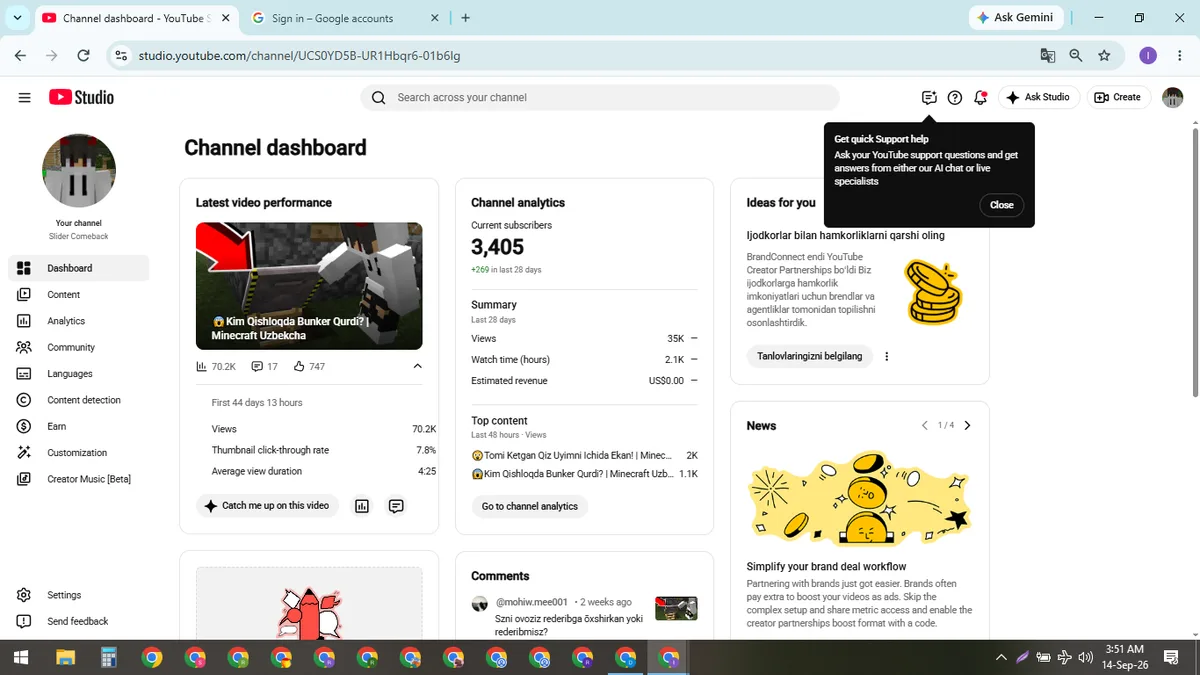Screen dimensions: 1200x675
Task: Open the Windows Start menu
Action: 21,657
